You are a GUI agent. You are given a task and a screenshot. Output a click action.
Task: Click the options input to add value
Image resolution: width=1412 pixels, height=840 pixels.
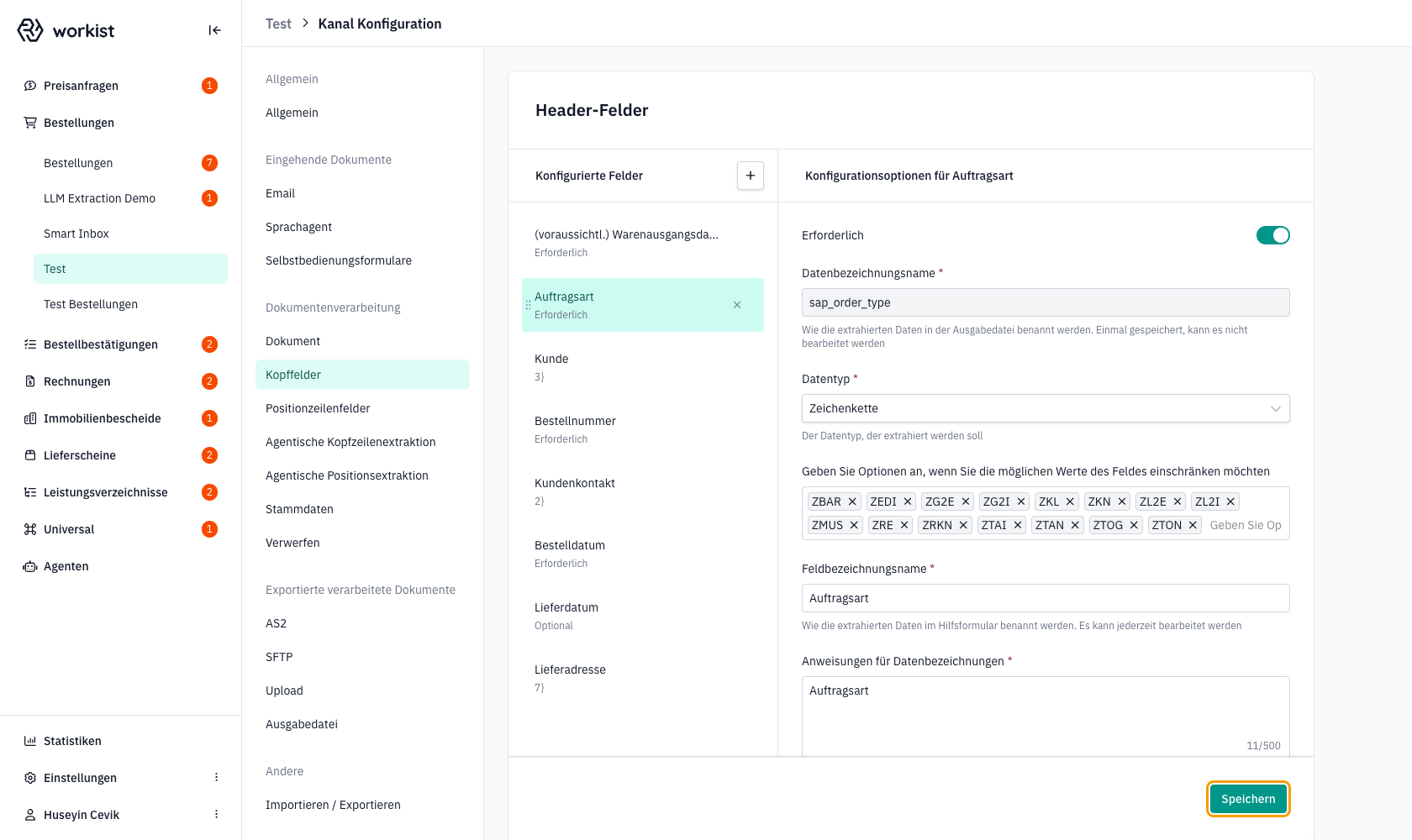point(1246,525)
